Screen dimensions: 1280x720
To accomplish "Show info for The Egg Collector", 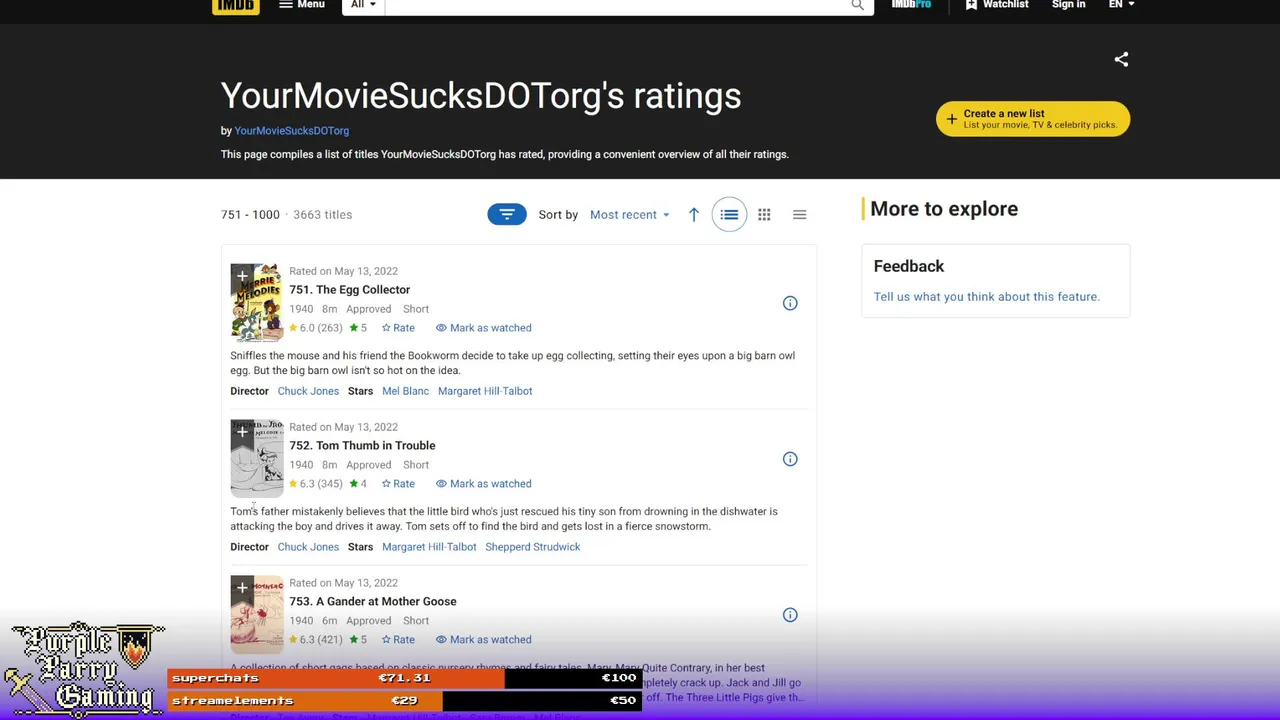I will (x=790, y=303).
